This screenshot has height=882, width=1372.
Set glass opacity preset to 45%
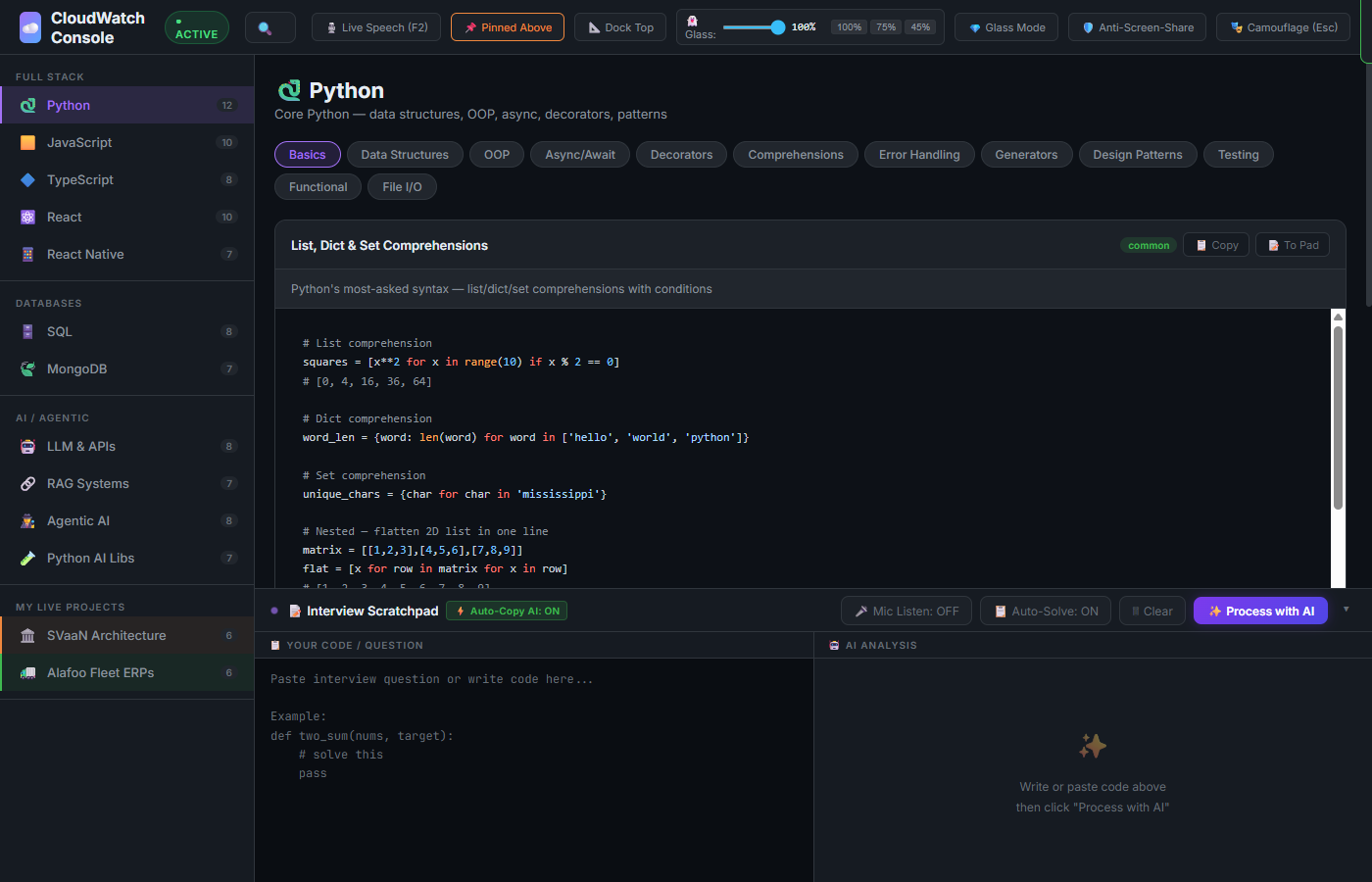pos(920,27)
